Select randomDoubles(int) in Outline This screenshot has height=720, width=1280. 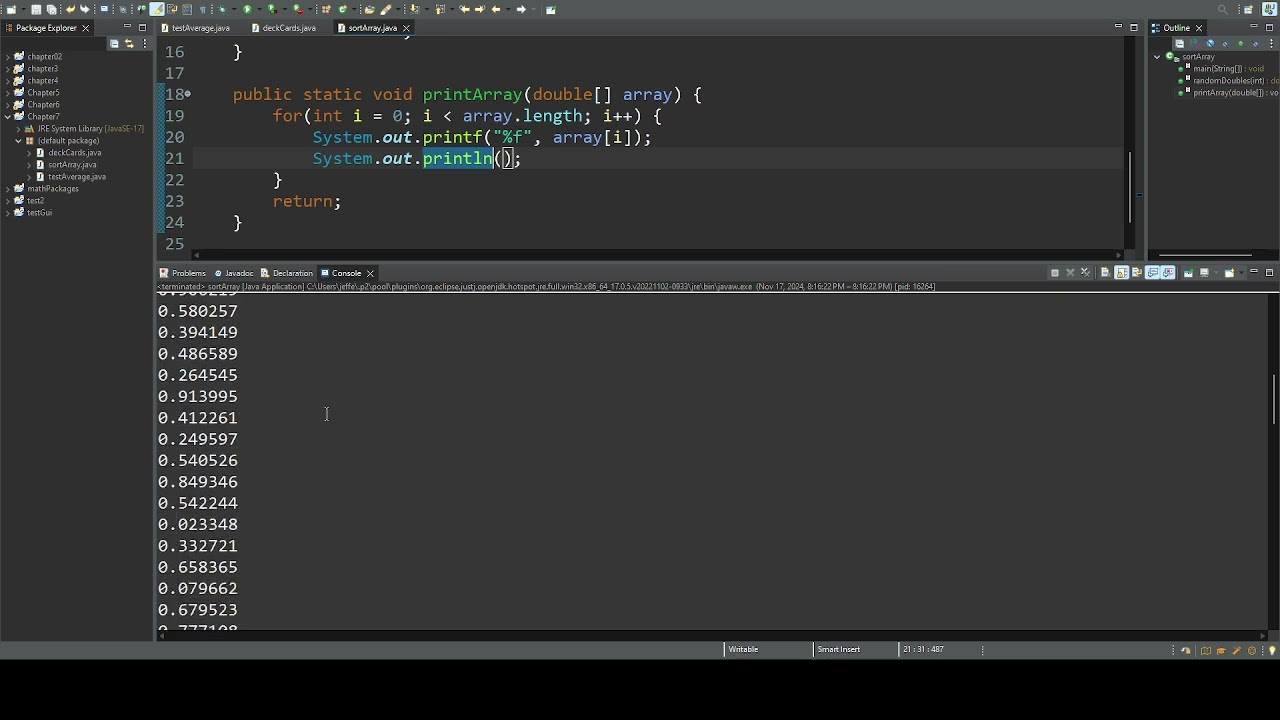(x=1236, y=81)
